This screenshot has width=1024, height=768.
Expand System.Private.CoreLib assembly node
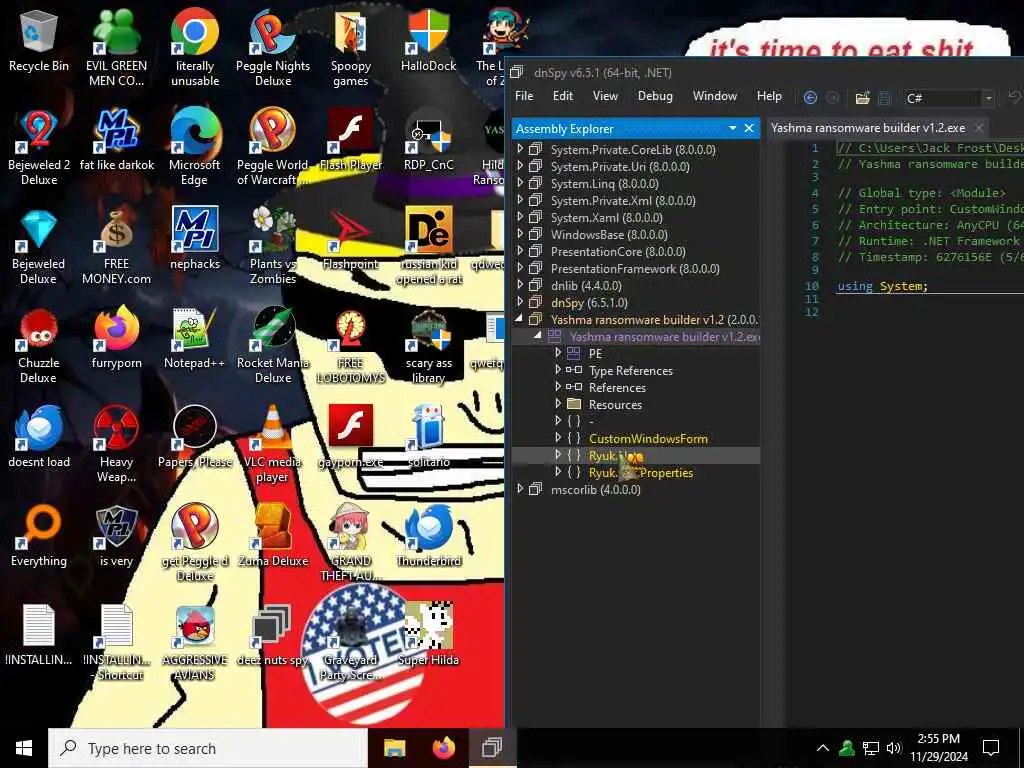tap(520, 150)
